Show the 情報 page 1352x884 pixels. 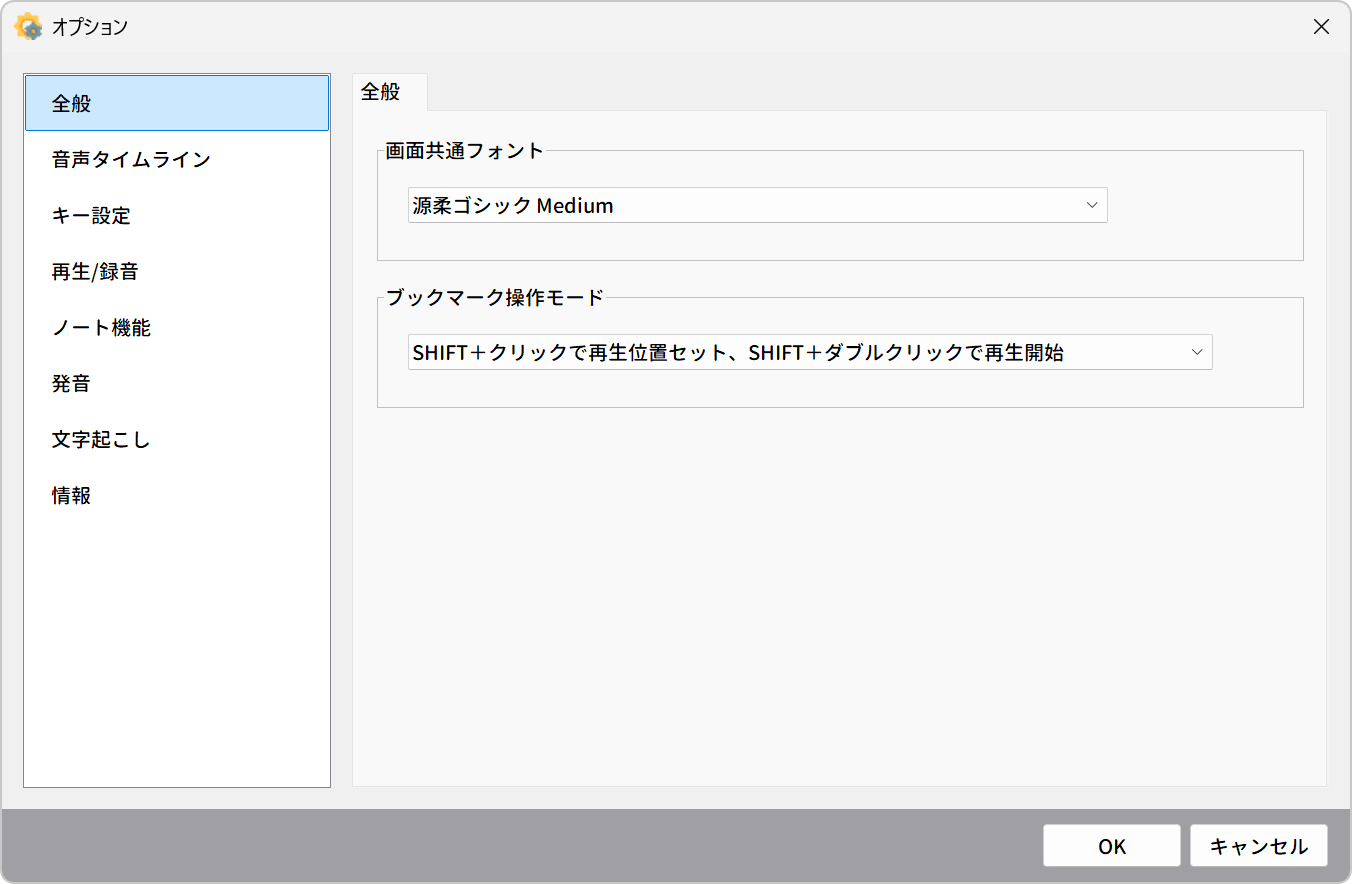point(177,495)
